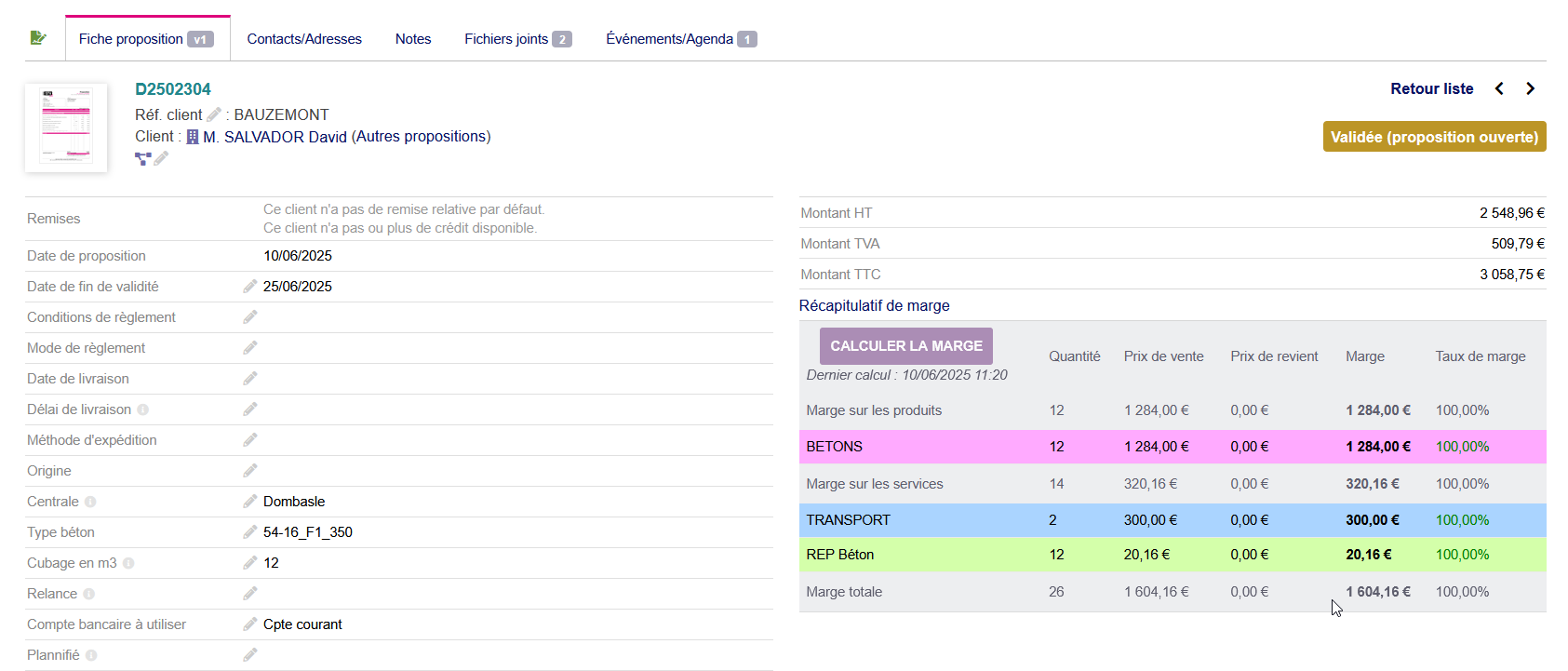
Task: Click the proposal module icon before the tabs
Action: pos(38,38)
